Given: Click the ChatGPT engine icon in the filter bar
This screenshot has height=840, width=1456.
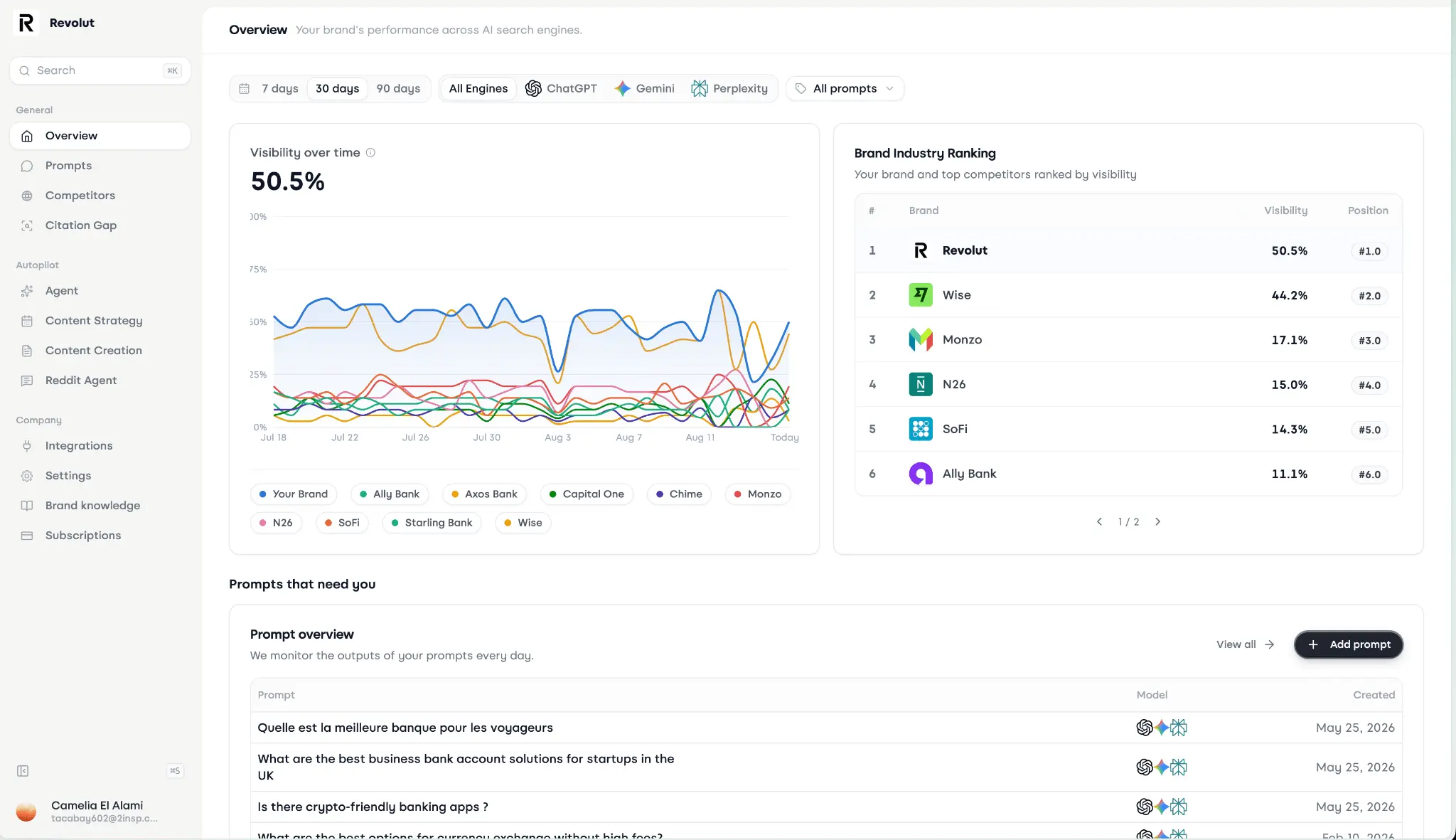Looking at the screenshot, I should coord(533,88).
